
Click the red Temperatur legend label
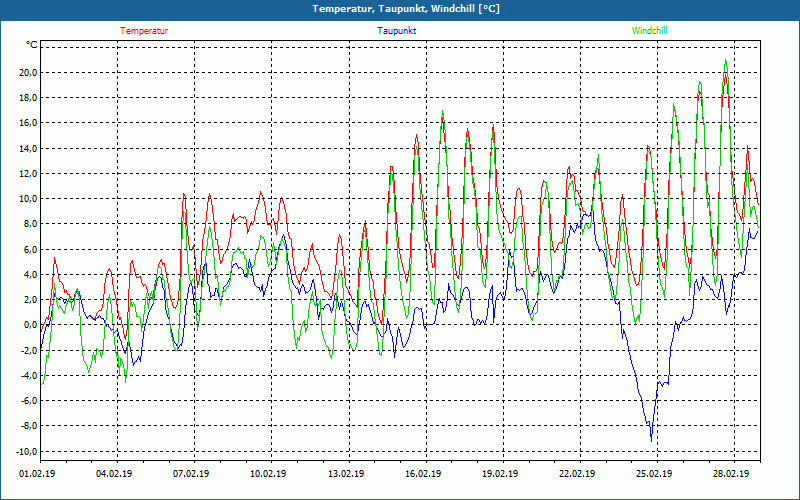[x=144, y=31]
